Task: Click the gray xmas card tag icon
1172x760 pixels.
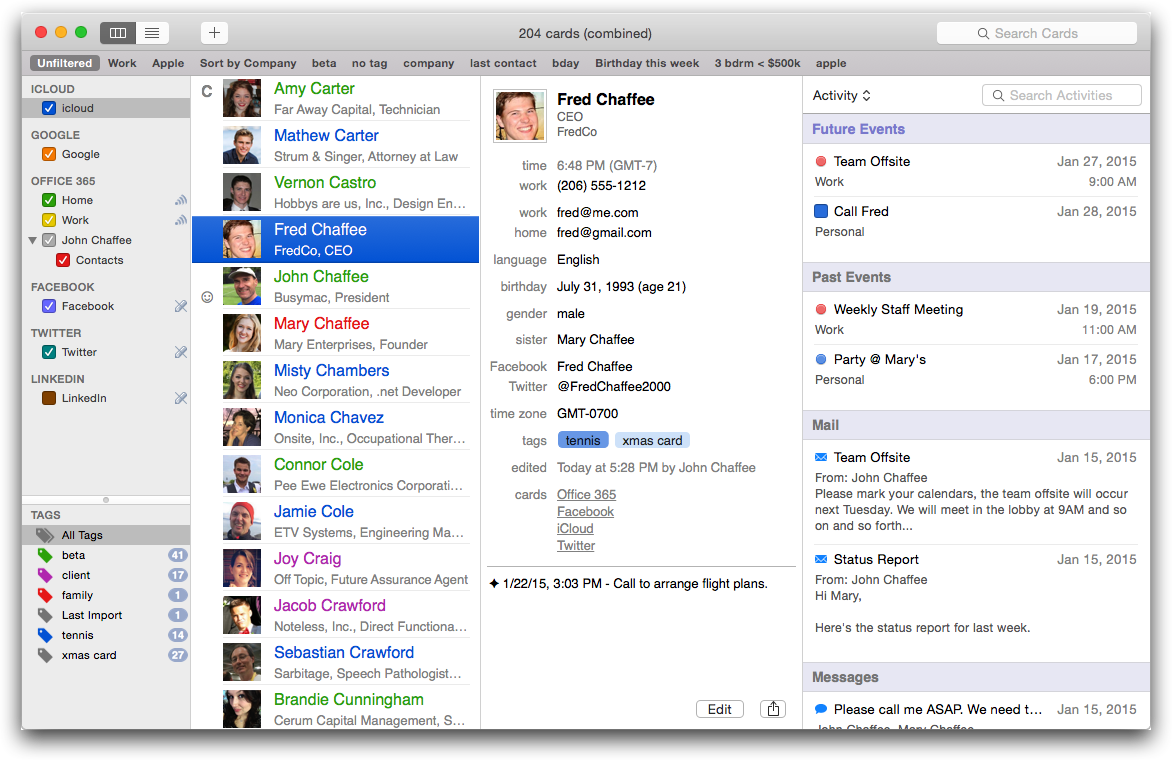Action: coord(45,655)
